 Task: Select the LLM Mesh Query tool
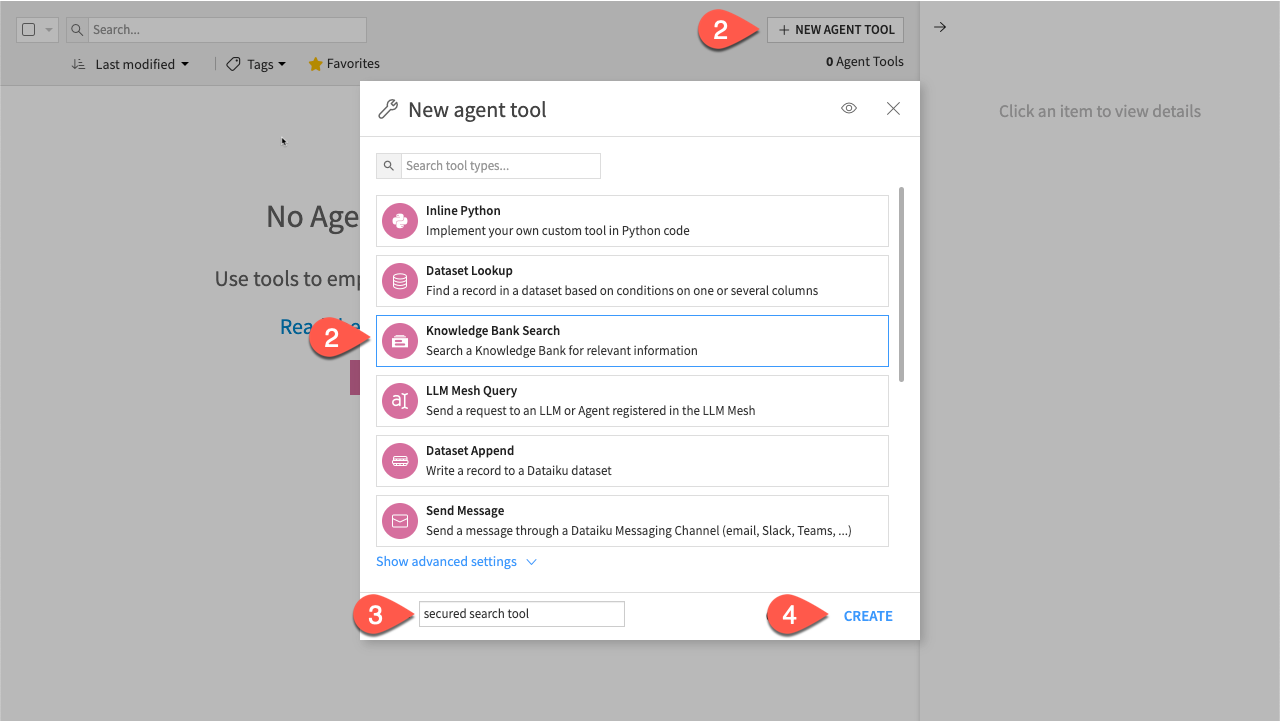[x=632, y=400]
